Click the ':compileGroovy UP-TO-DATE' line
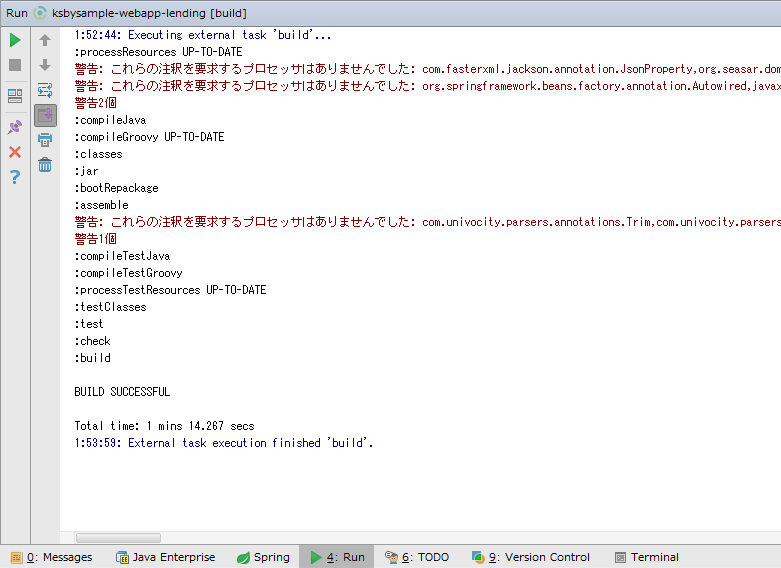The width and height of the screenshot is (781, 568). pyautogui.click(x=149, y=137)
